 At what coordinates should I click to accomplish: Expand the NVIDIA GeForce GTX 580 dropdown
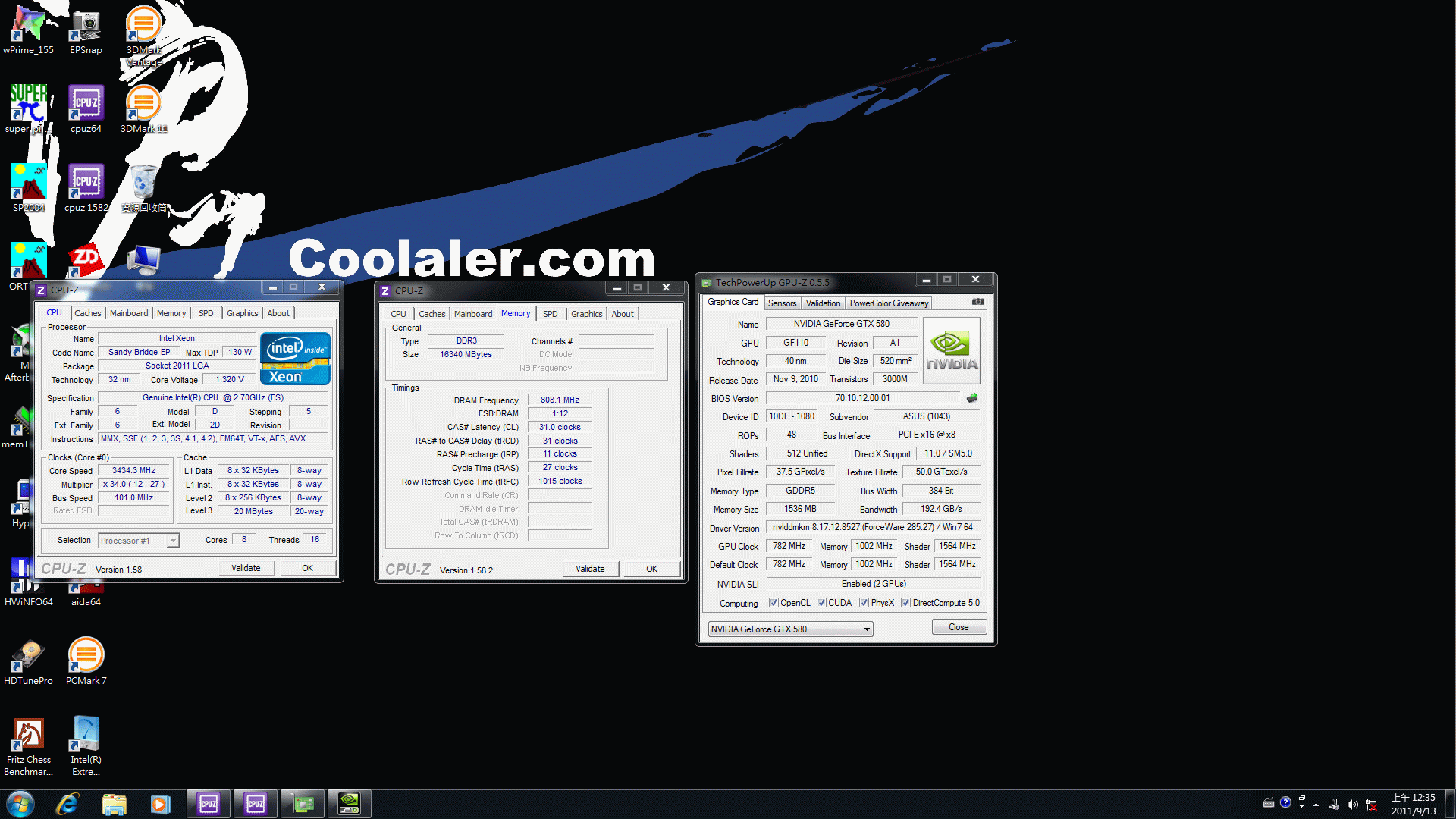(867, 629)
